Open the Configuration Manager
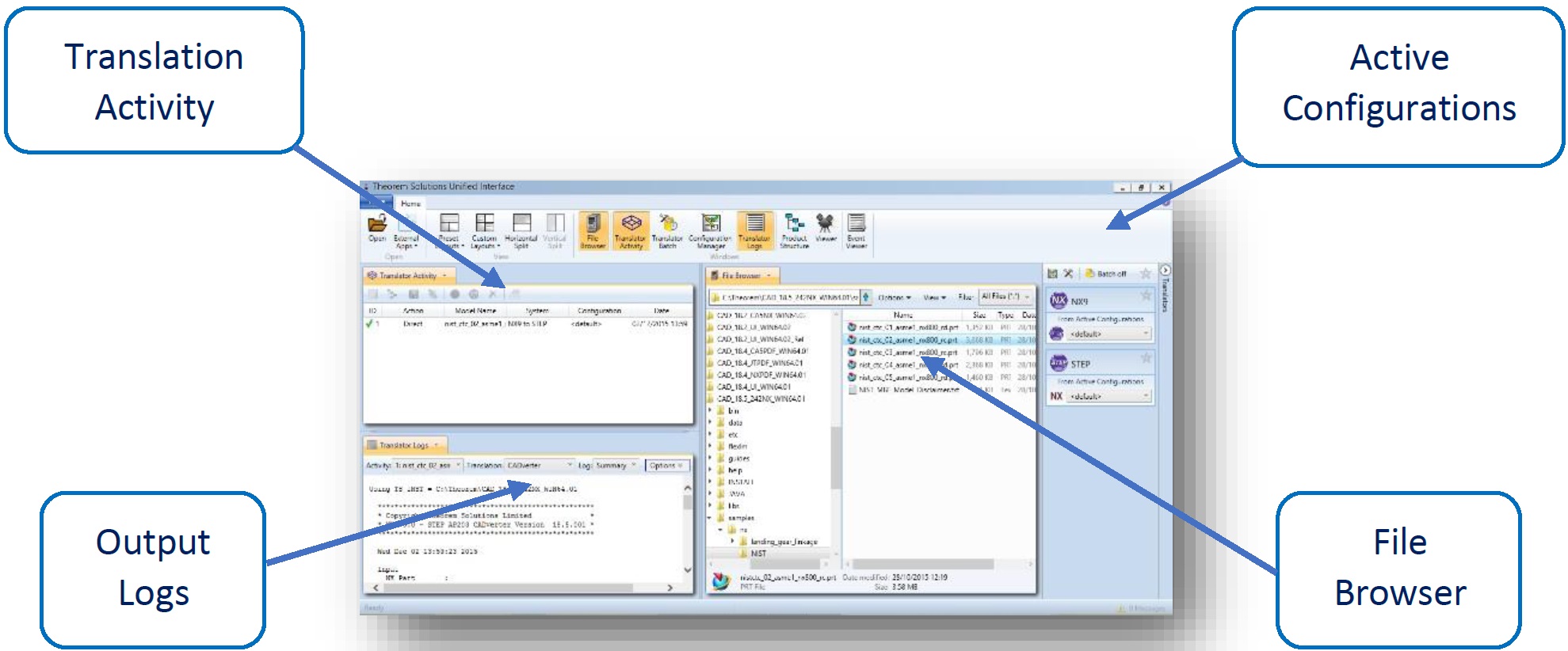 coord(710,230)
